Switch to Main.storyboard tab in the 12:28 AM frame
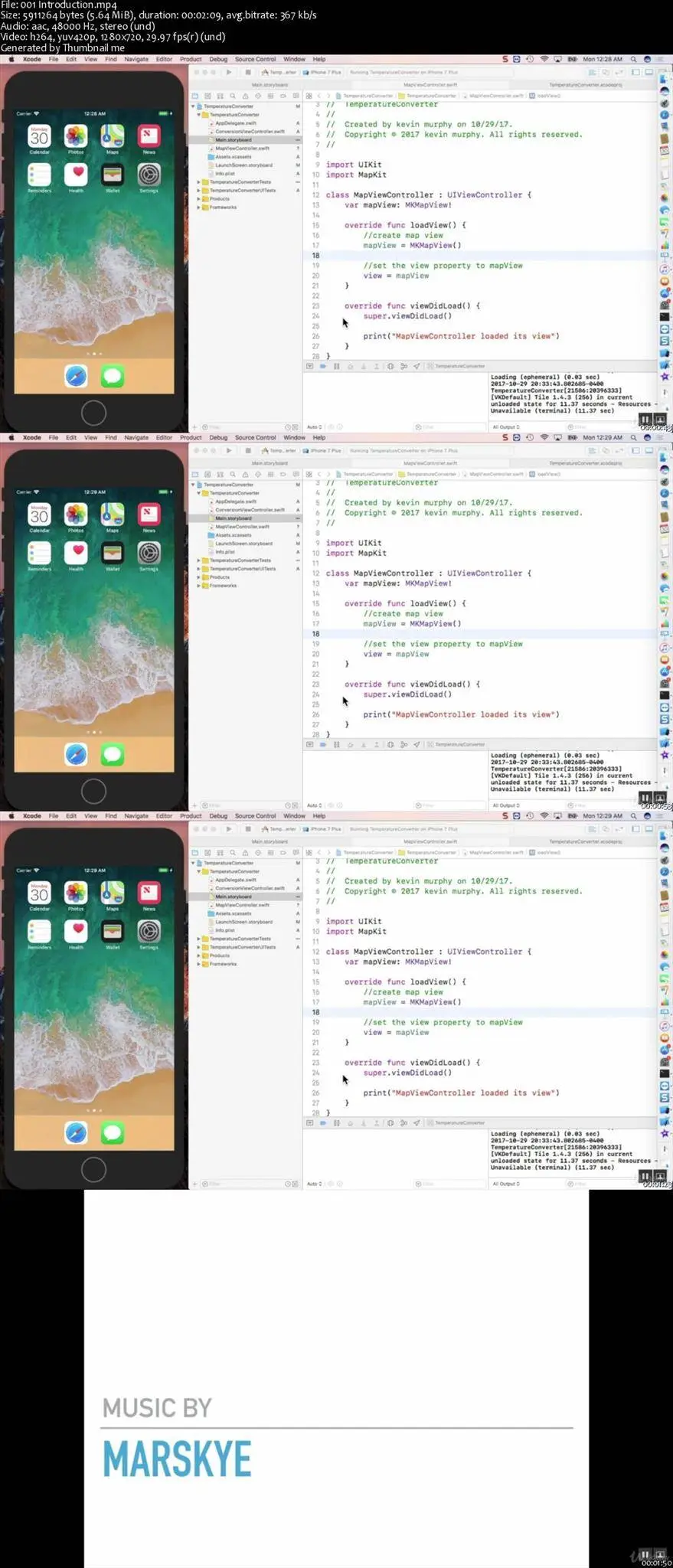The width and height of the screenshot is (673, 1568). tap(270, 85)
